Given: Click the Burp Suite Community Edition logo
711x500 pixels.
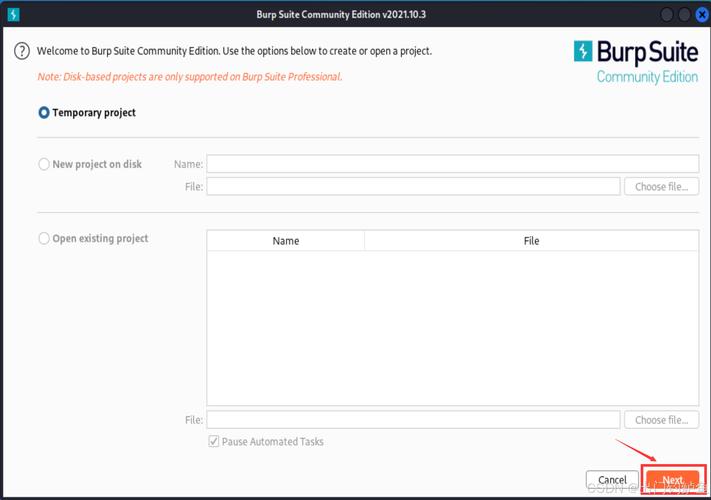Looking at the screenshot, I should coord(636,62).
